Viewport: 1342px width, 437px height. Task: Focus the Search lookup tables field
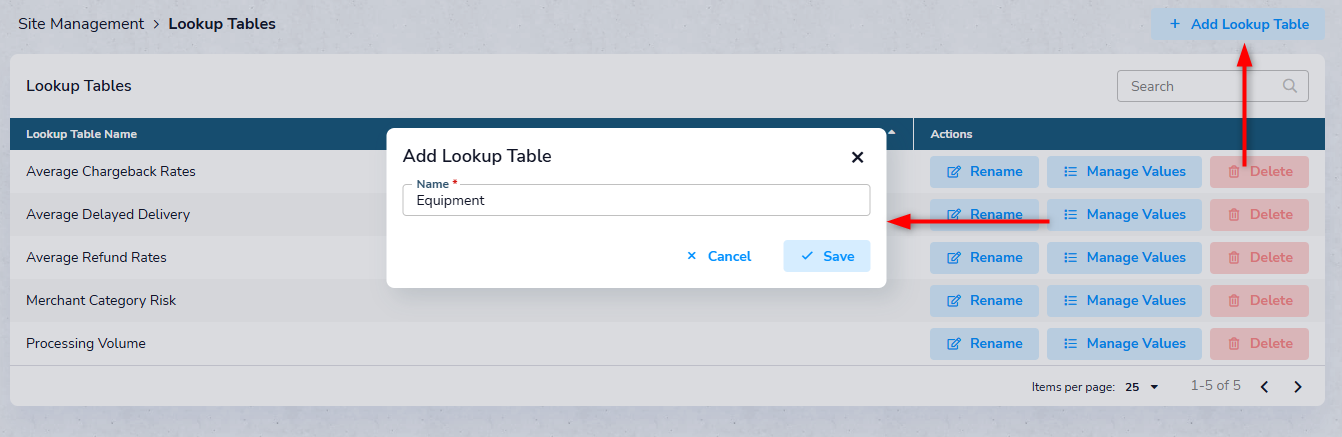pos(1200,86)
